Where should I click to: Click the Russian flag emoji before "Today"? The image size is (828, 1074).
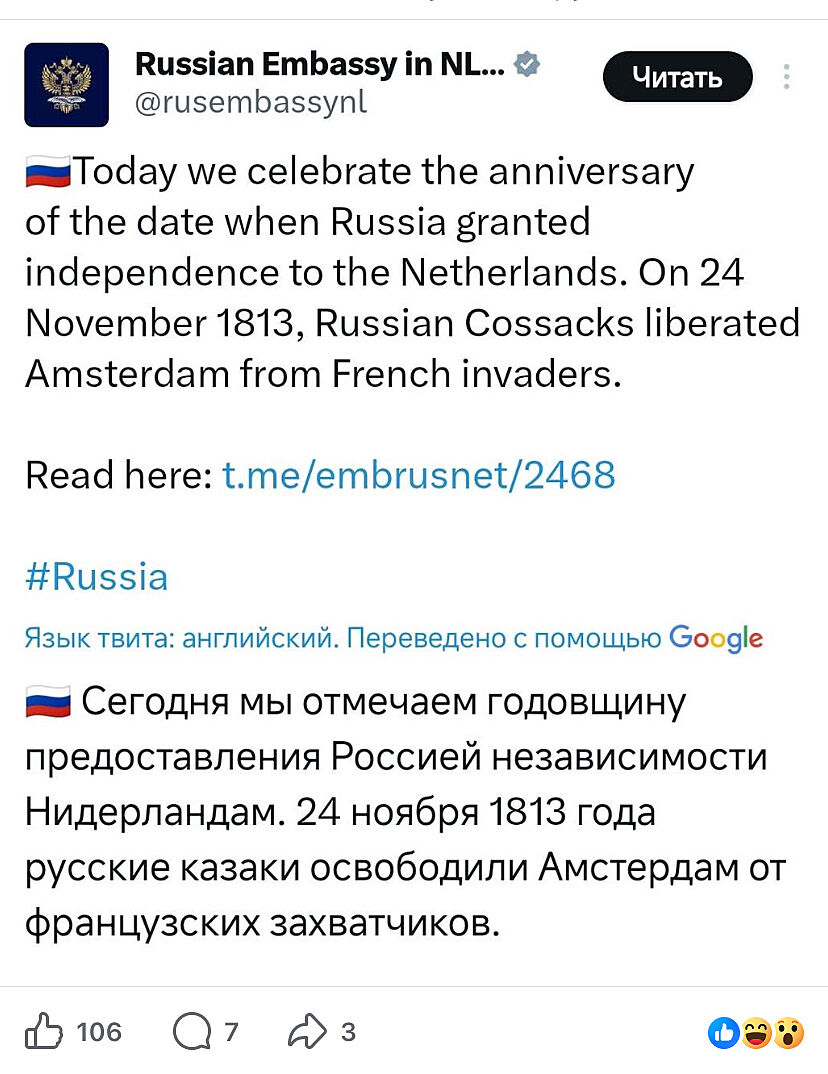[x=47, y=173]
